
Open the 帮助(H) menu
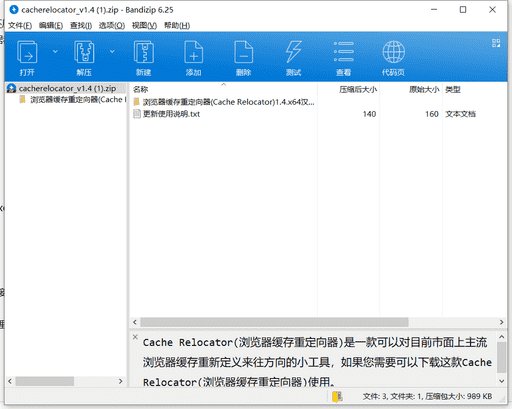[177, 25]
